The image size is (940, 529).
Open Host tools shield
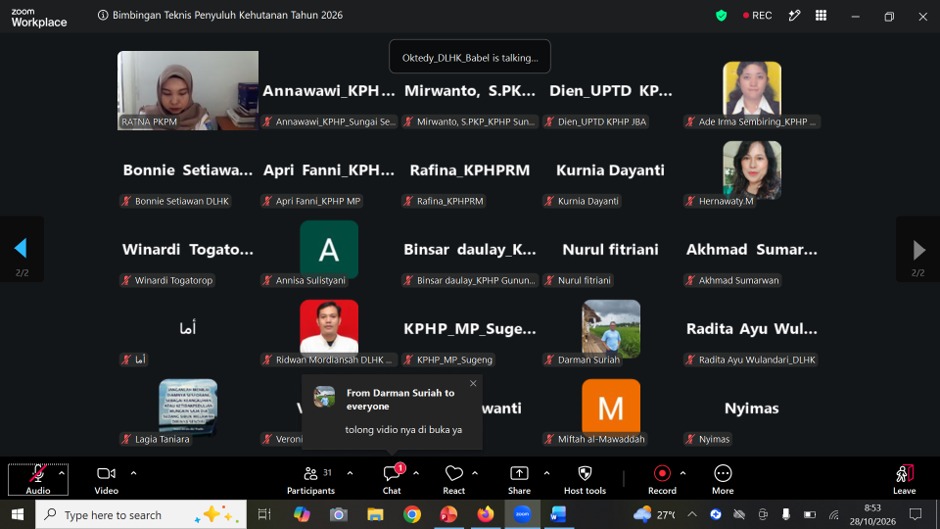pyautogui.click(x=585, y=480)
